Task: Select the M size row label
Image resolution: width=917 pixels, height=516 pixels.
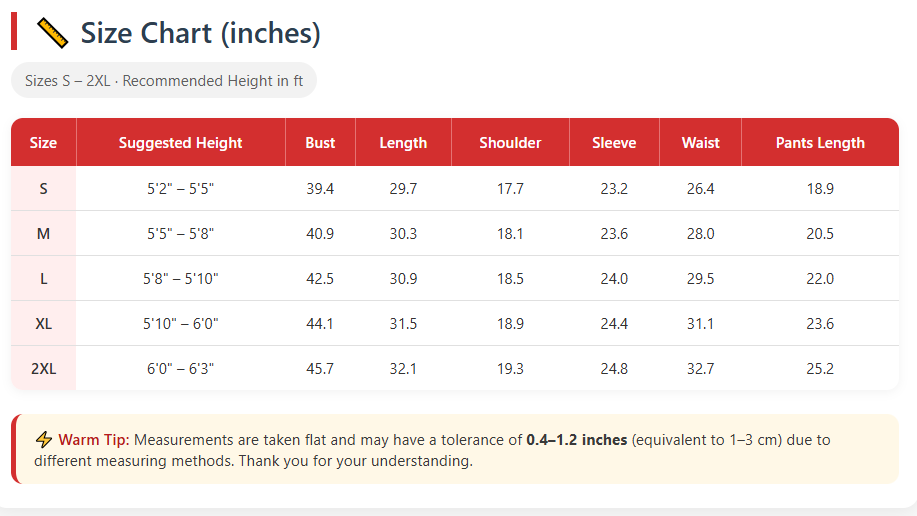Action: click(43, 234)
